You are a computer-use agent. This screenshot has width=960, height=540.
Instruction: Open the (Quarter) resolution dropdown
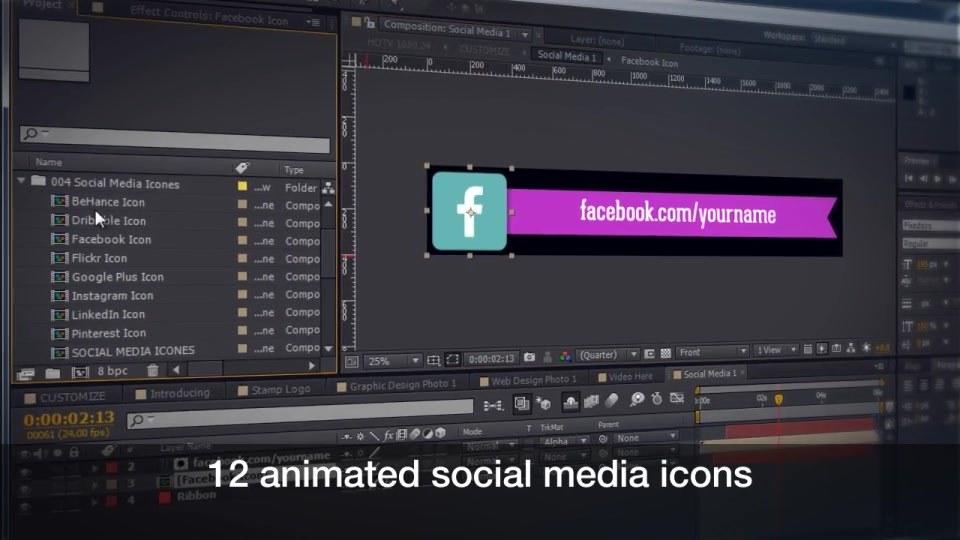608,354
